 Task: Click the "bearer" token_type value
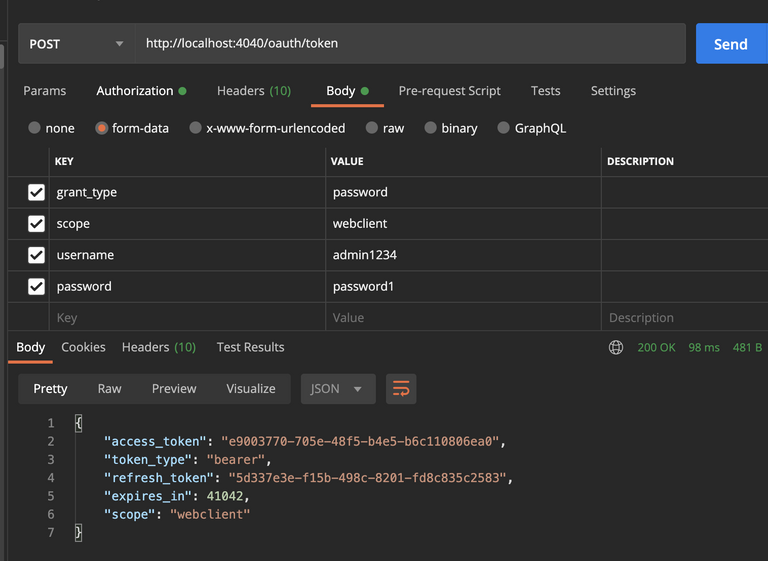click(x=236, y=460)
